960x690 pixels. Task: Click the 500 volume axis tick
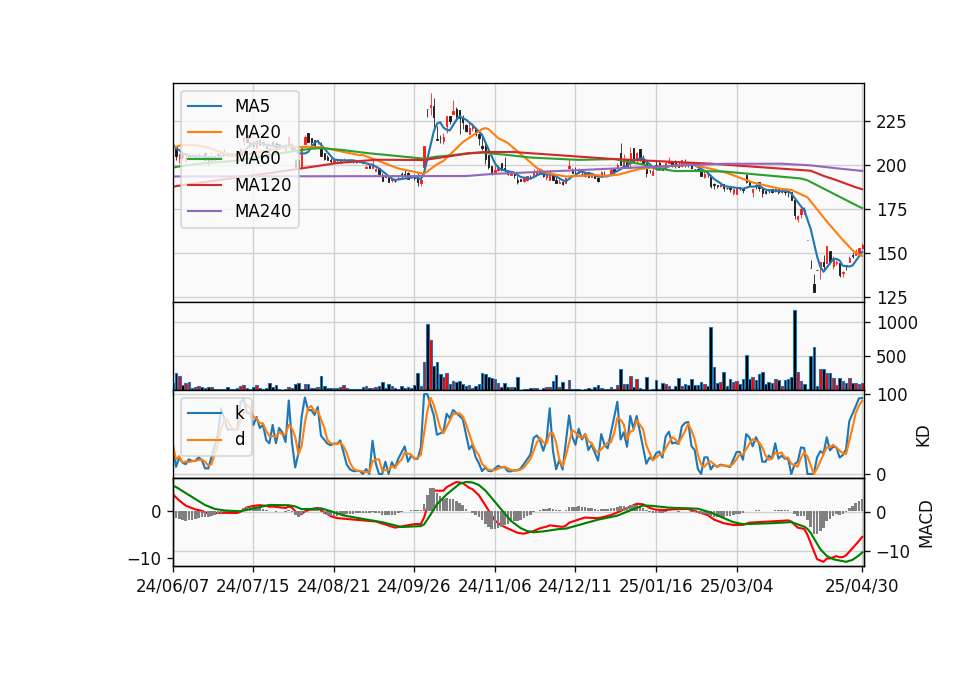click(x=891, y=357)
